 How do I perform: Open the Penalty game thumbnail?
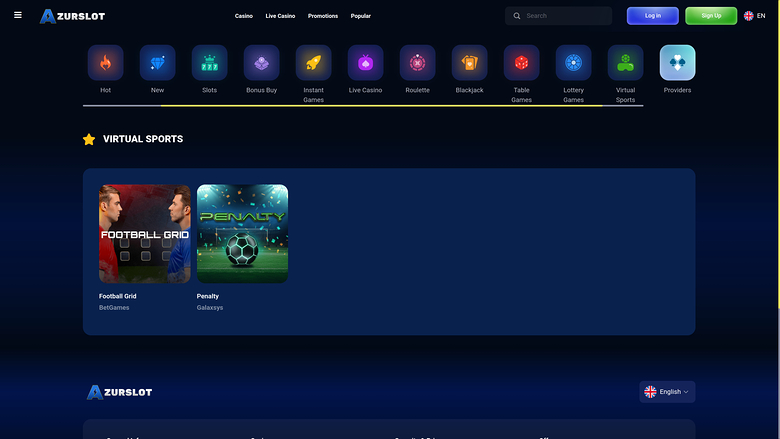click(242, 234)
